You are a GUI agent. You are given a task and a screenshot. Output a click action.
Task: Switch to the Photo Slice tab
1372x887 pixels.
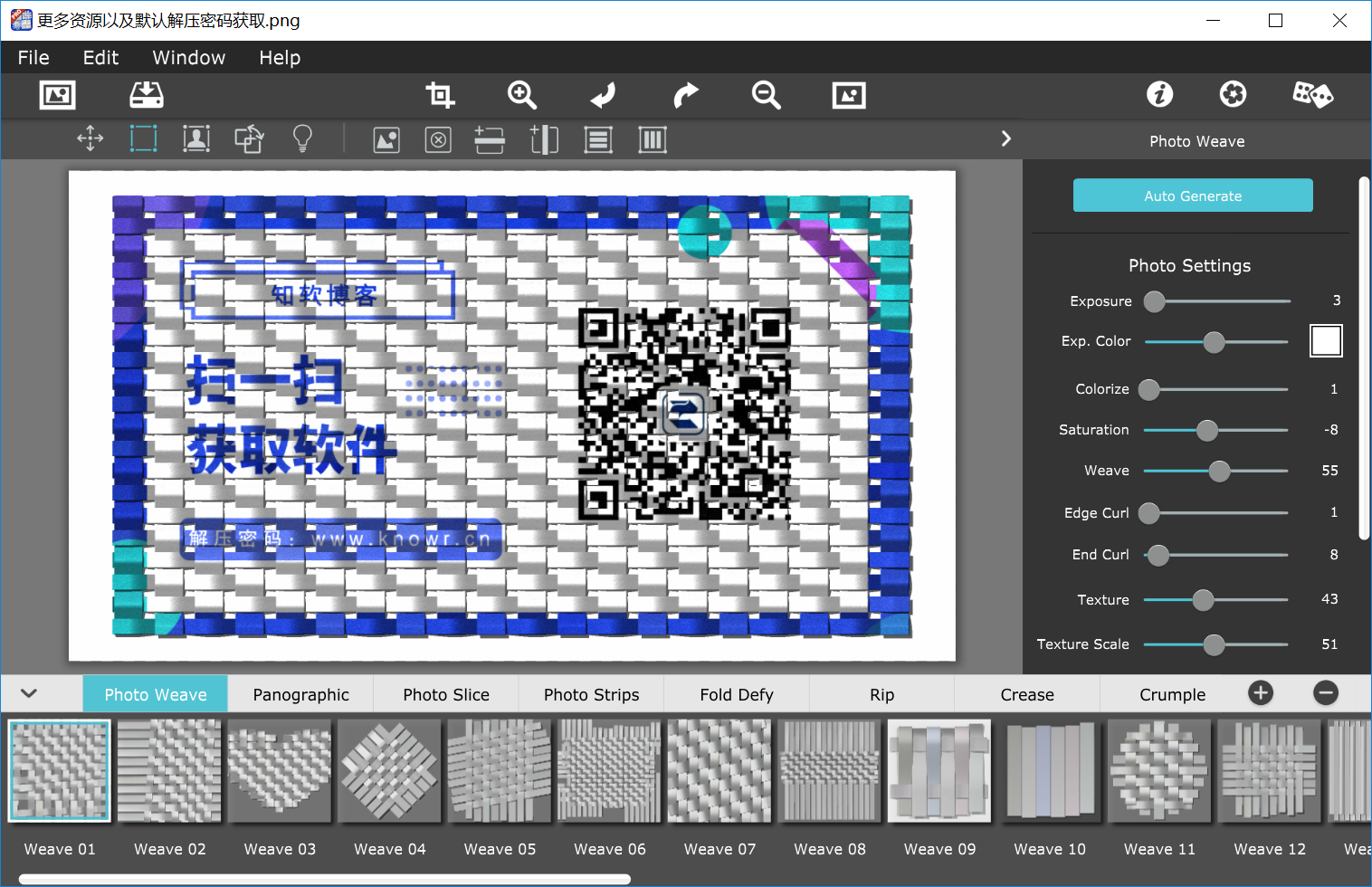[446, 694]
